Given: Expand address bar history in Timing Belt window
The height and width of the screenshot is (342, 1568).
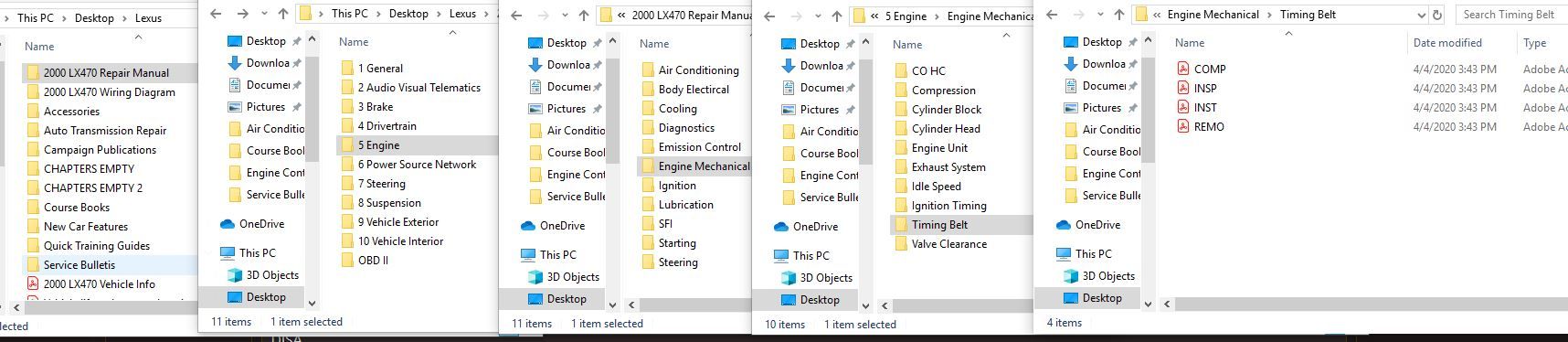Looking at the screenshot, I should click(1421, 15).
